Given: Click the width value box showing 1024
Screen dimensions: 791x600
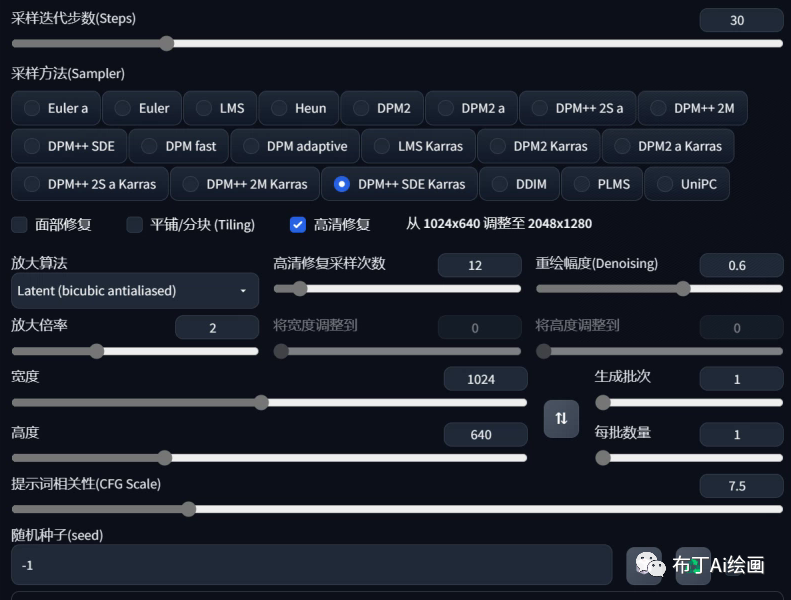Looking at the screenshot, I should 485,378.
